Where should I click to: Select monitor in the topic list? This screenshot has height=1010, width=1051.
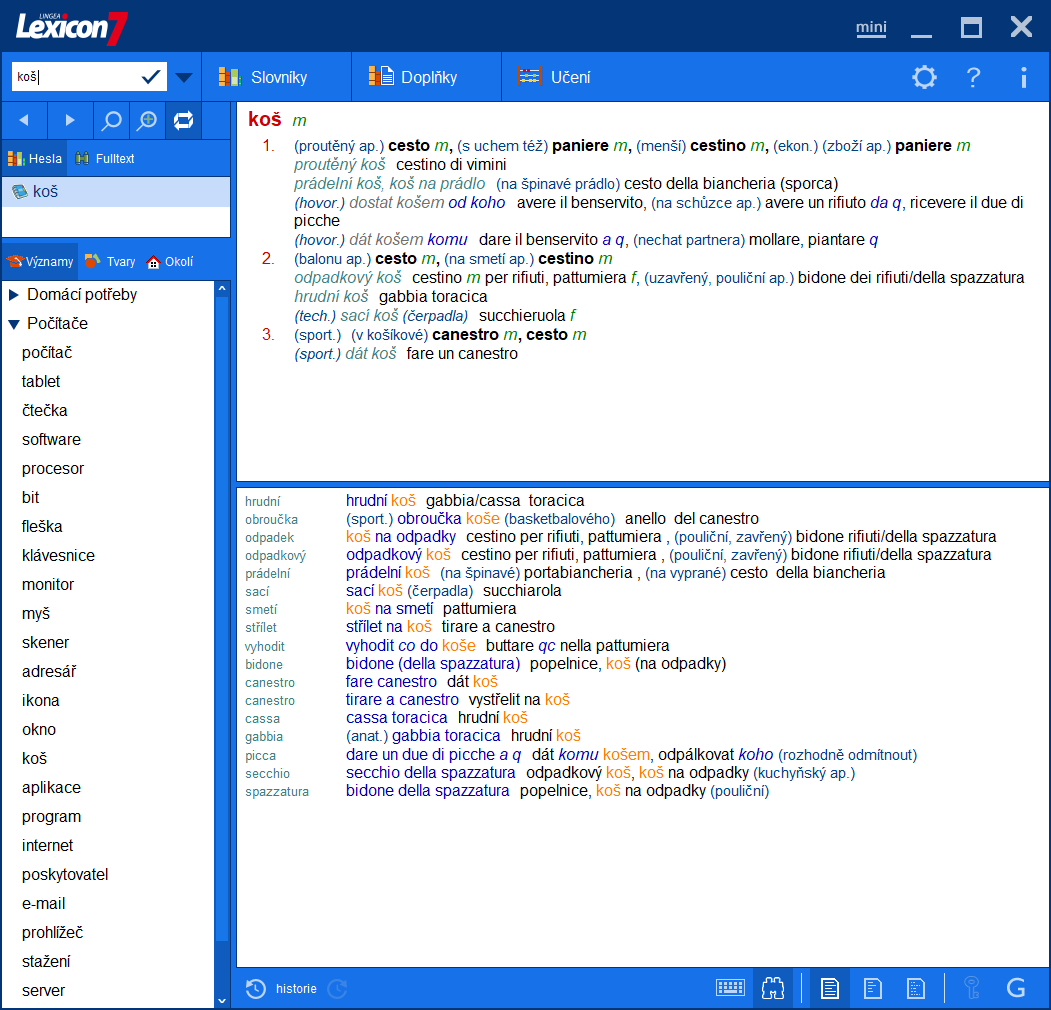pyautogui.click(x=48, y=584)
